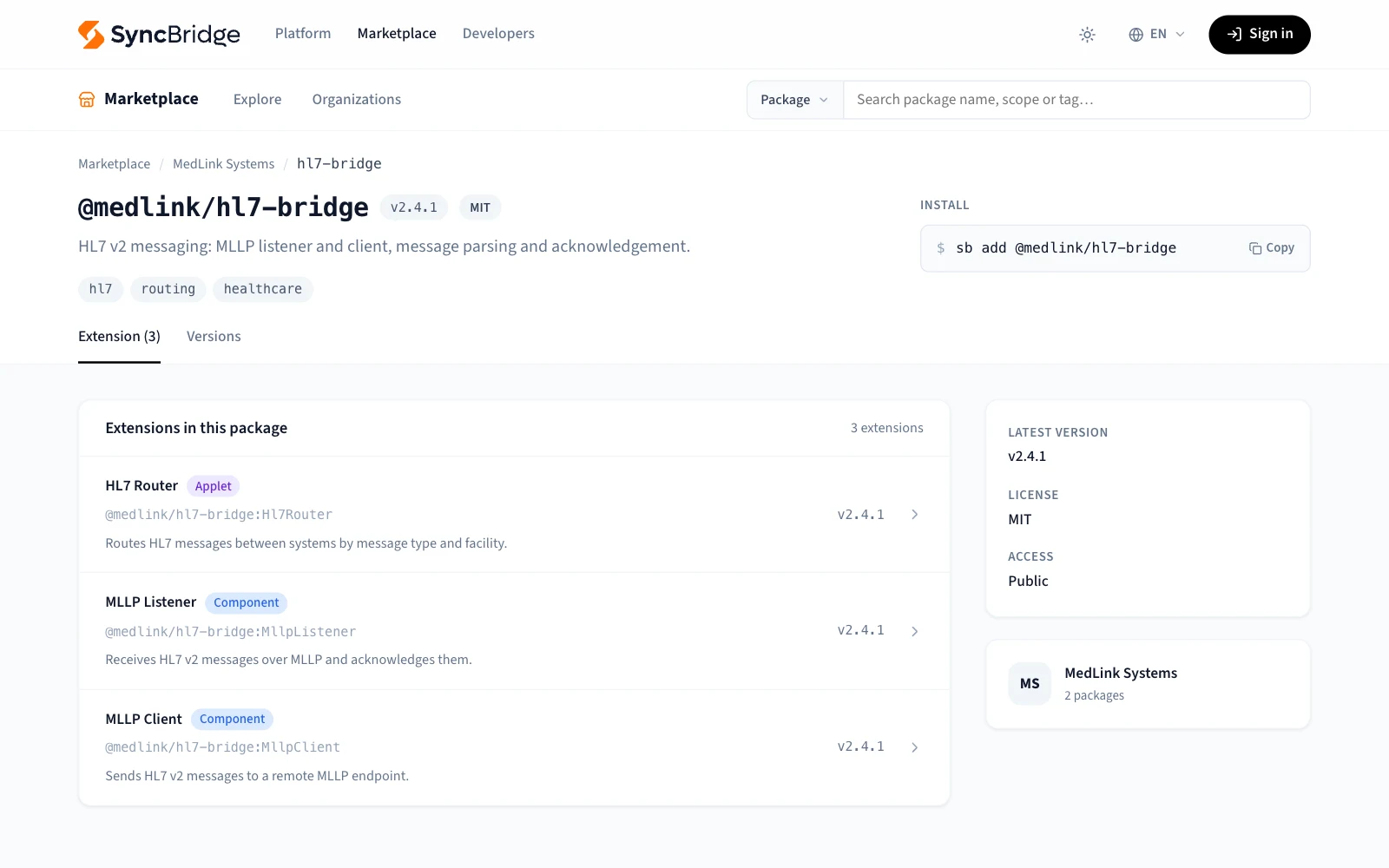Go to the Organizations section
Image resolution: width=1389 pixels, height=868 pixels.
[357, 99]
